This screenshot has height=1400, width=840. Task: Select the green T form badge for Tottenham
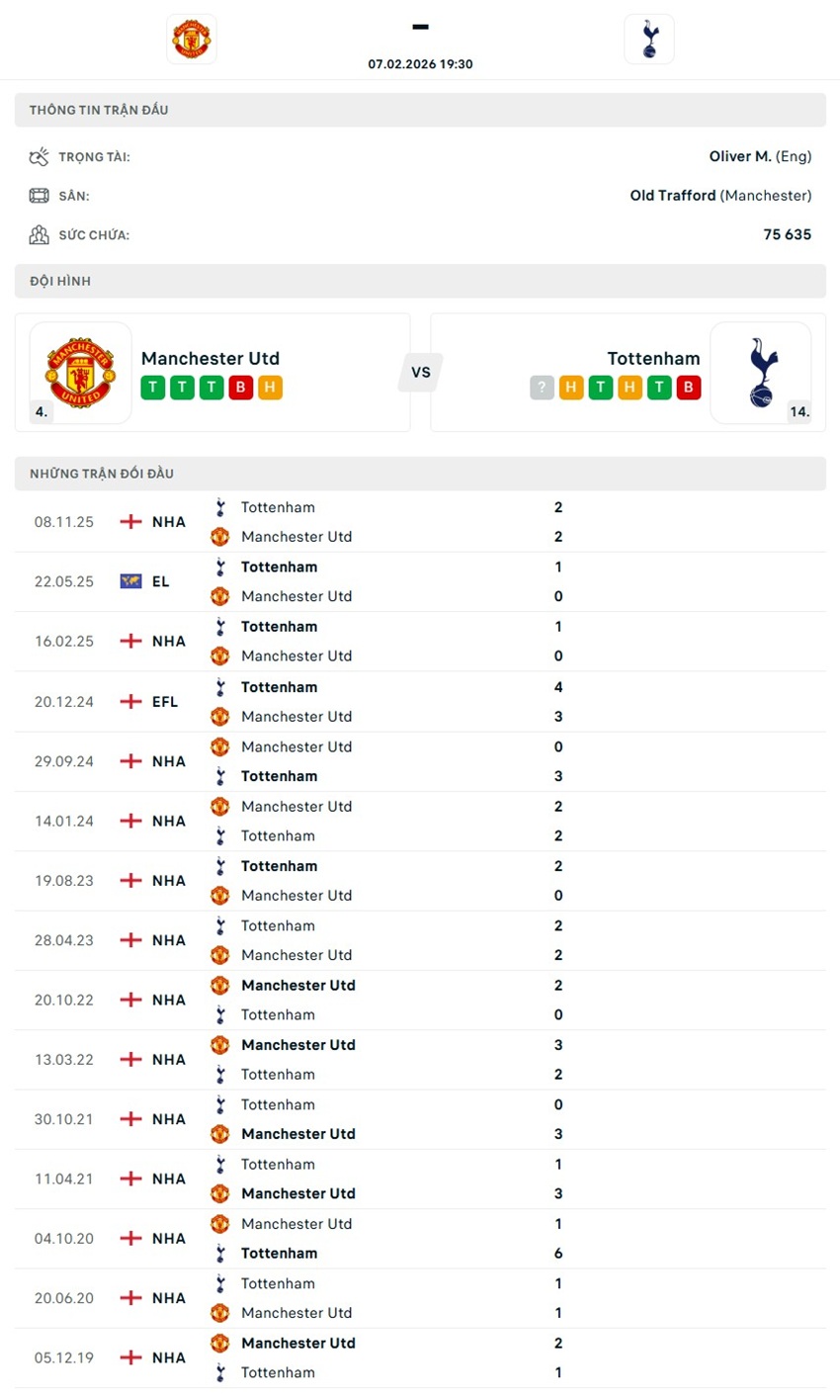600,388
